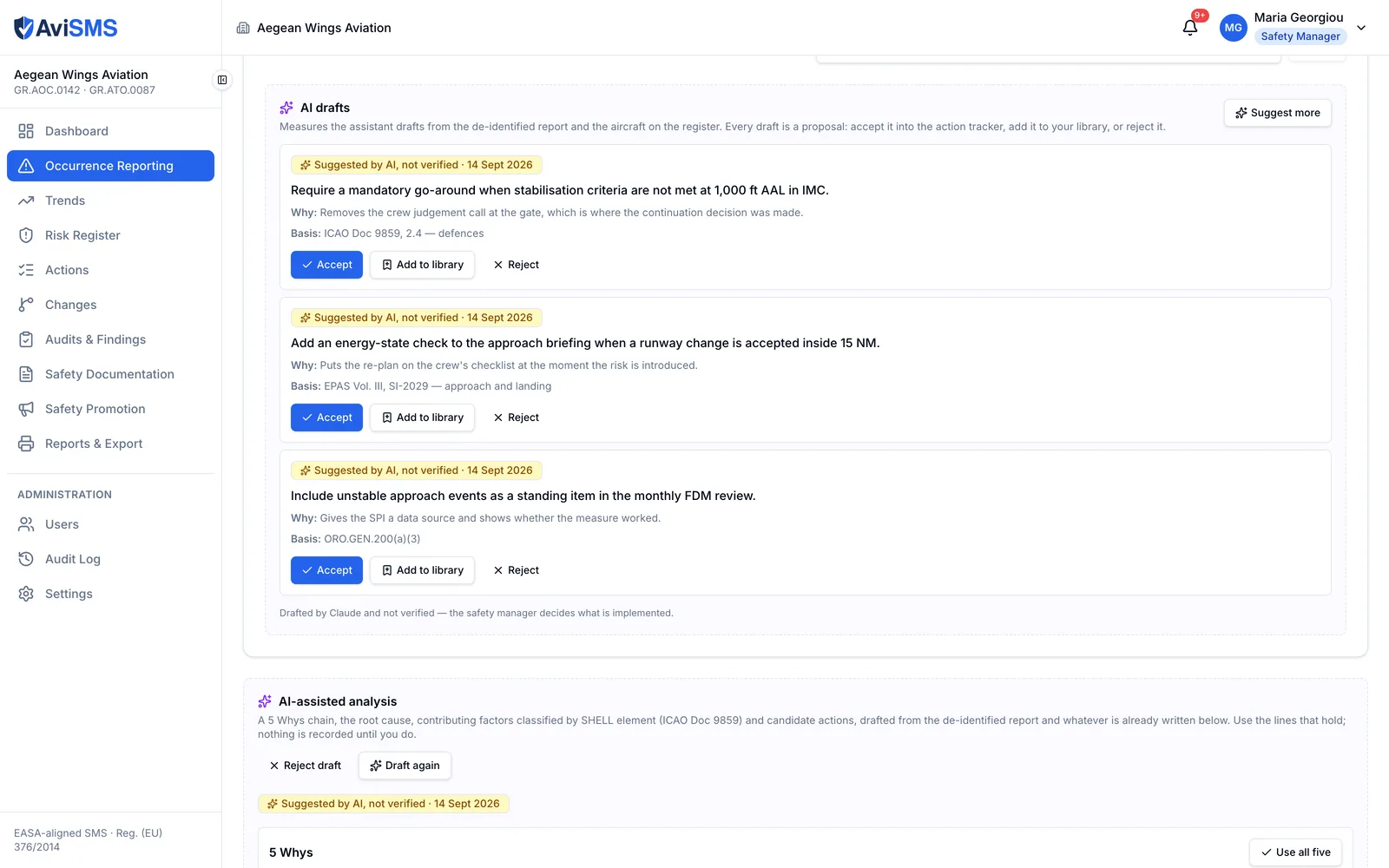This screenshot has width=1389, height=868.
Task: Navigate to Changes
Action: (110, 305)
